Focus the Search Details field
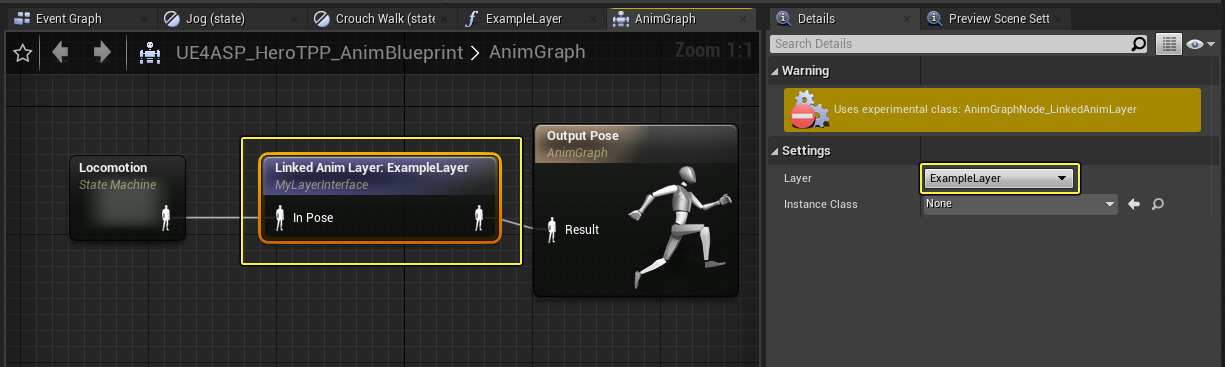The width and height of the screenshot is (1225, 367). point(951,44)
